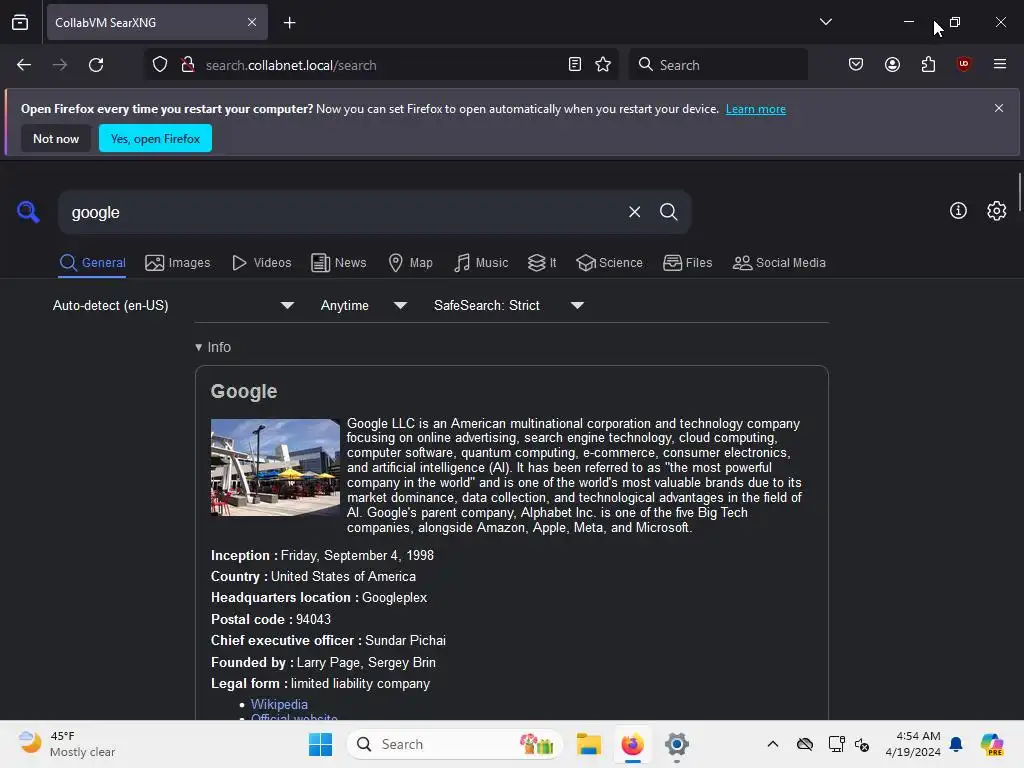Switch to the Files category

coord(687,263)
